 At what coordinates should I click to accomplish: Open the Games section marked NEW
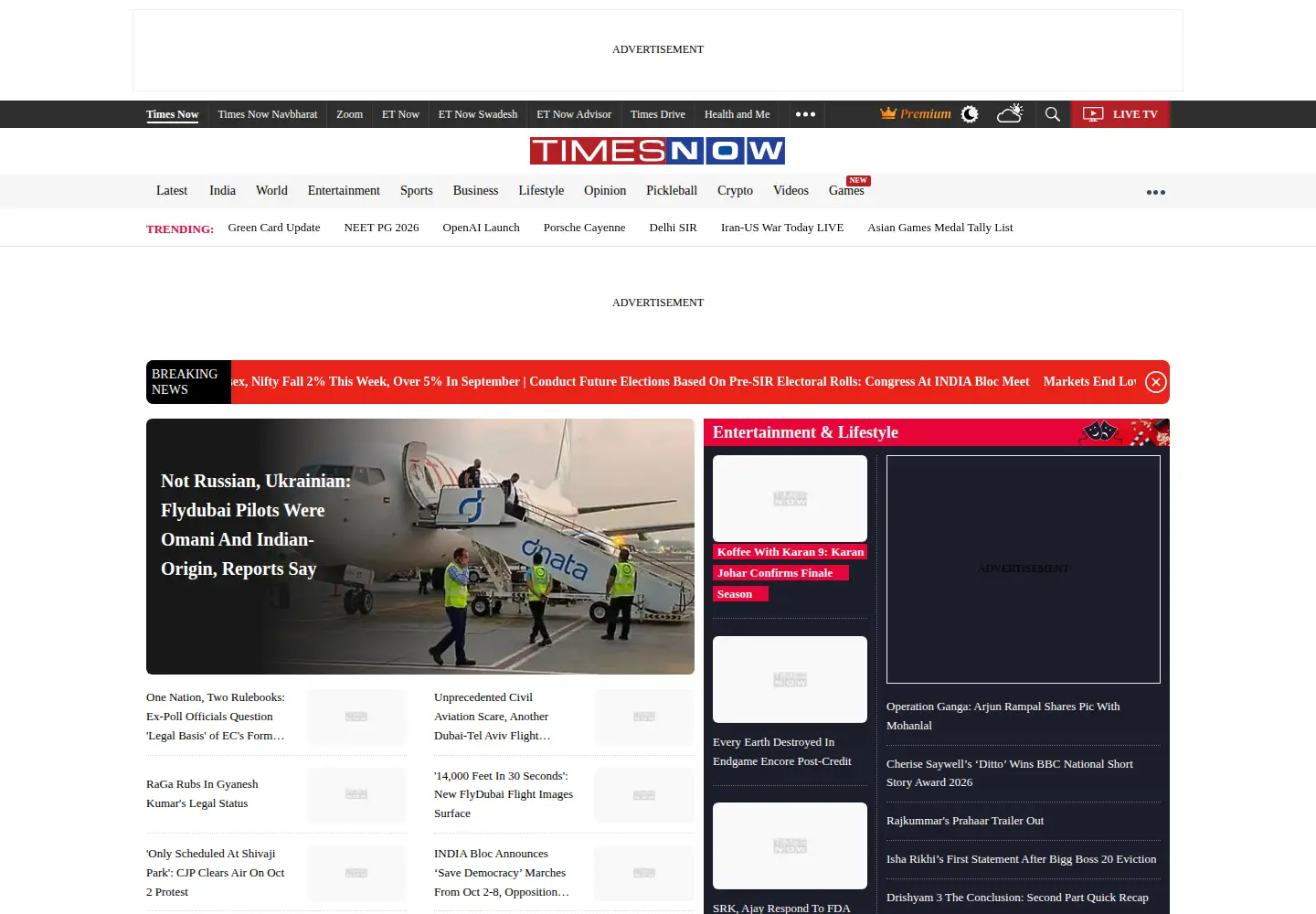pyautogui.click(x=846, y=190)
